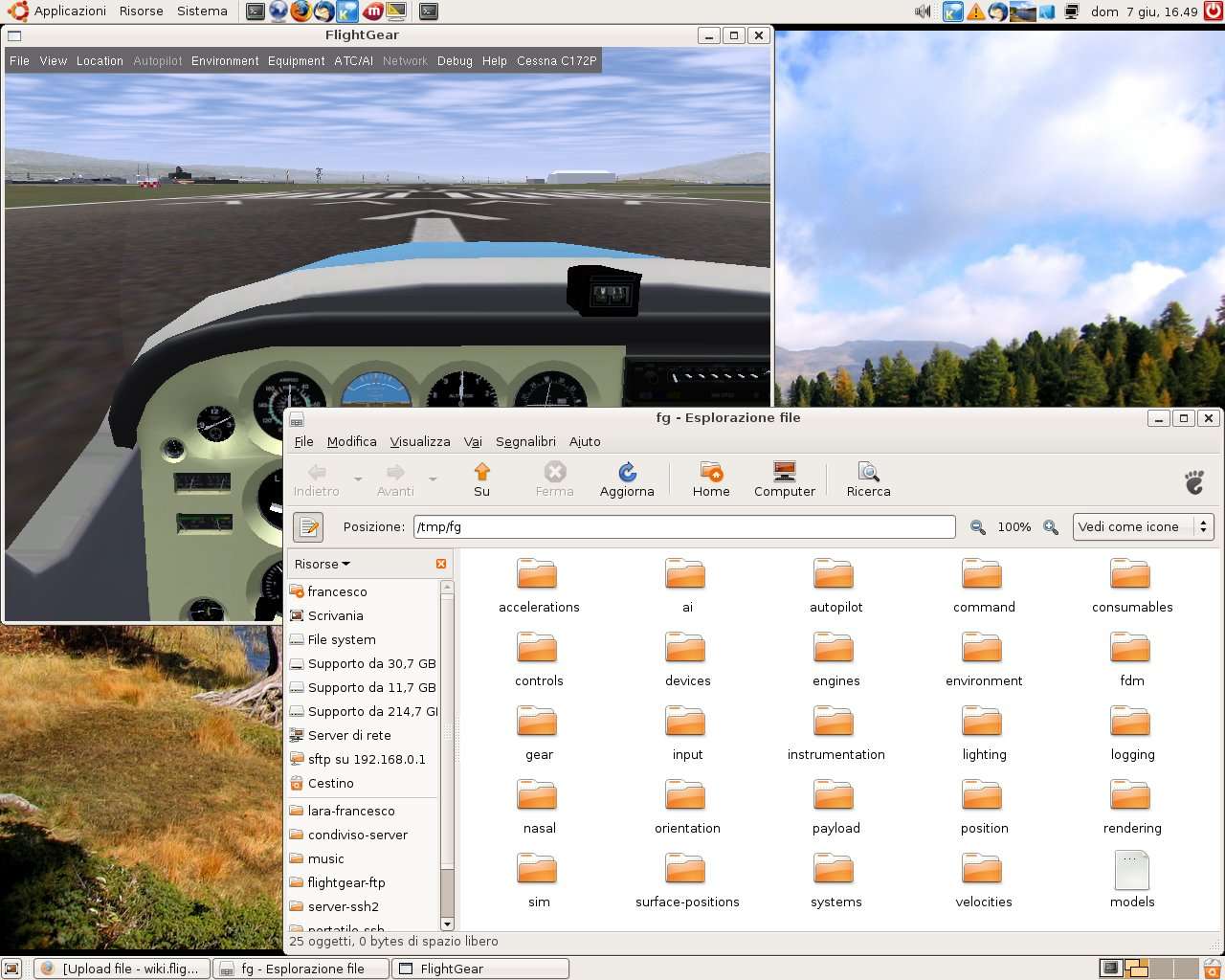
Task: Open francesco home in the side pane
Action: click(364, 591)
